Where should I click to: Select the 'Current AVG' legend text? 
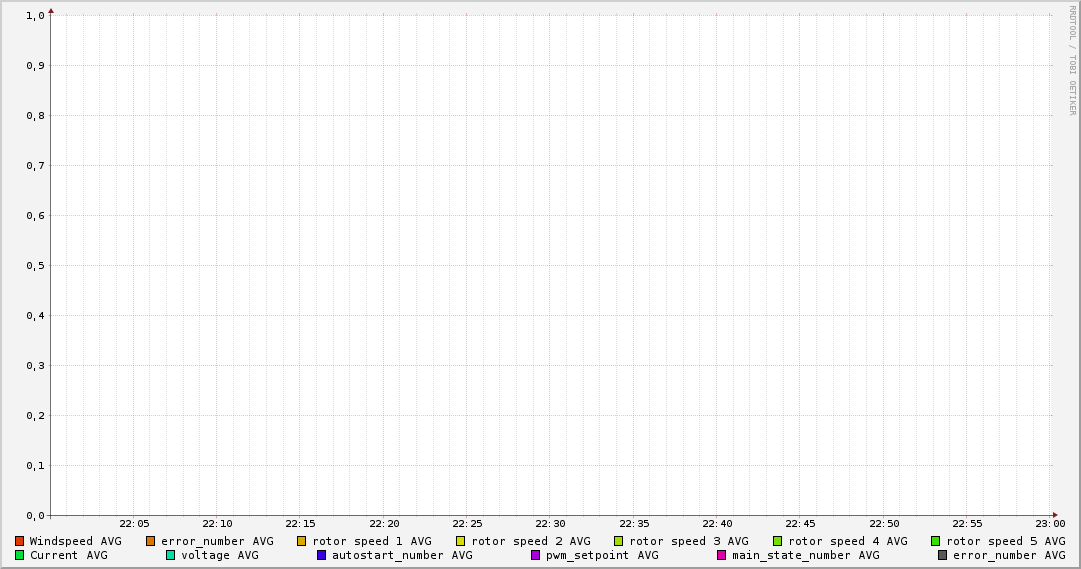tap(68, 555)
